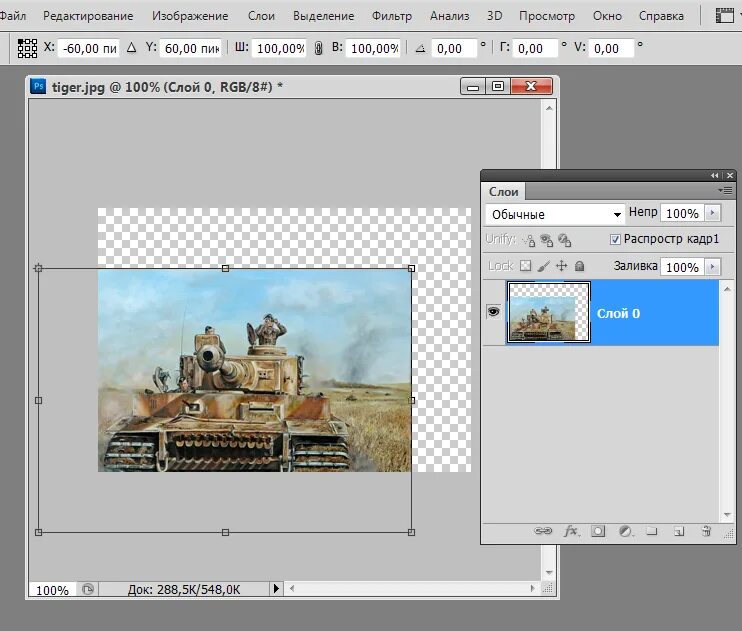The width and height of the screenshot is (742, 631).
Task: Open the layers panel options menu icon
Action: (x=725, y=190)
